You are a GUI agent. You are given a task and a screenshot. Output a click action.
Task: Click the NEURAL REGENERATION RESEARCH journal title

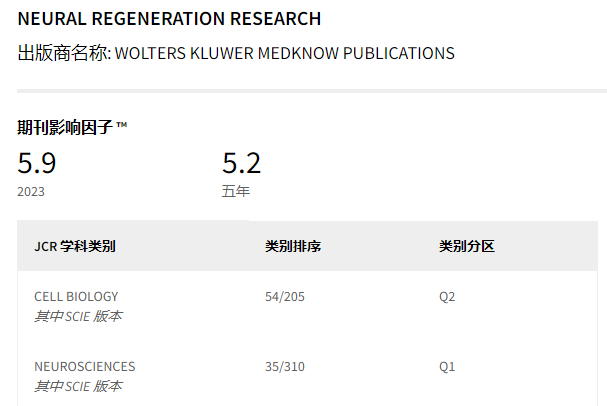tap(169, 19)
